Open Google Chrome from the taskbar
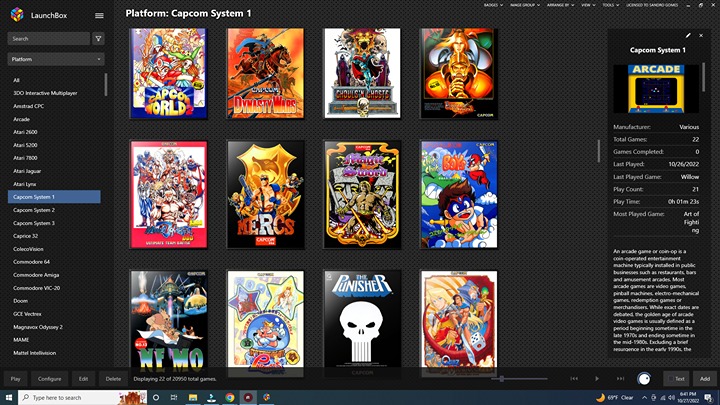The width and height of the screenshot is (720, 405). [230, 397]
